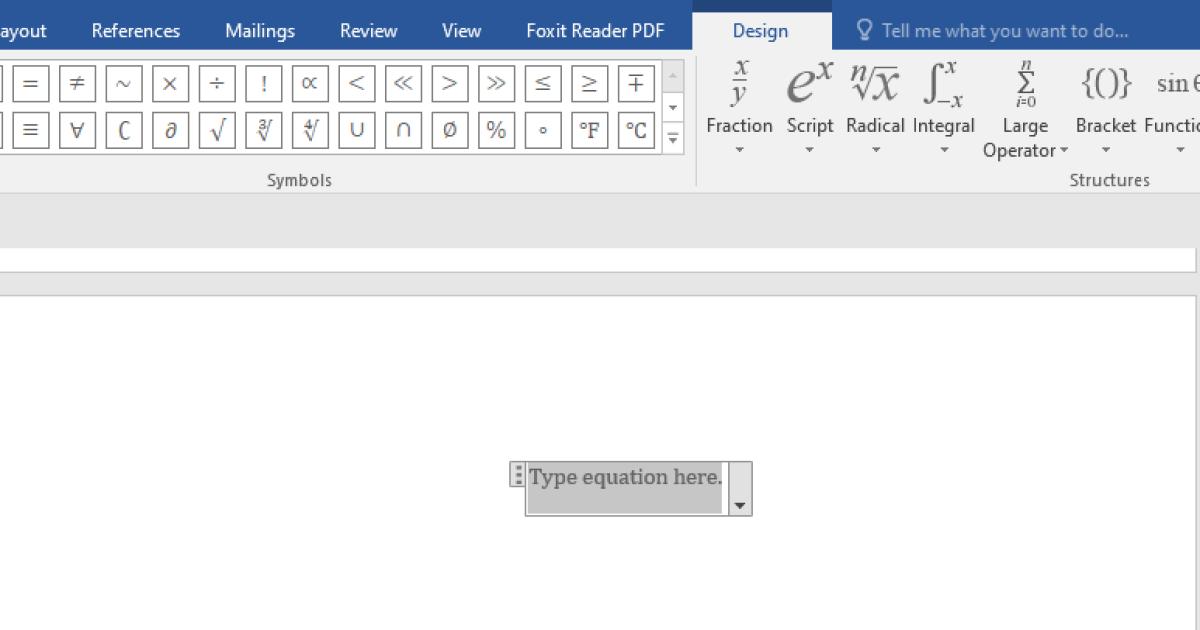Viewport: 1200px width, 630px height.
Task: Open the equation options dropdown arrow
Action: coord(740,506)
